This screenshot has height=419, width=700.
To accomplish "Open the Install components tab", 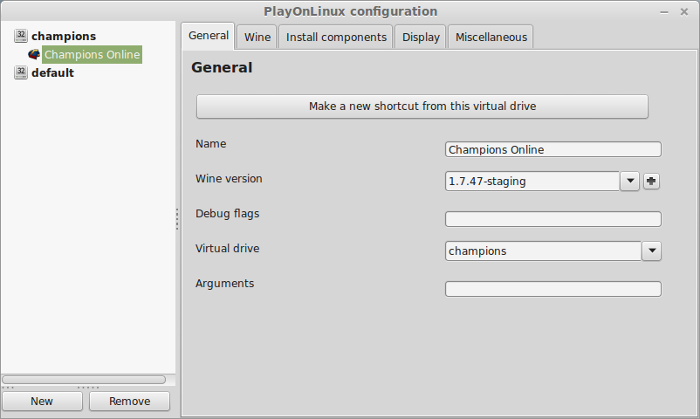I will point(336,37).
